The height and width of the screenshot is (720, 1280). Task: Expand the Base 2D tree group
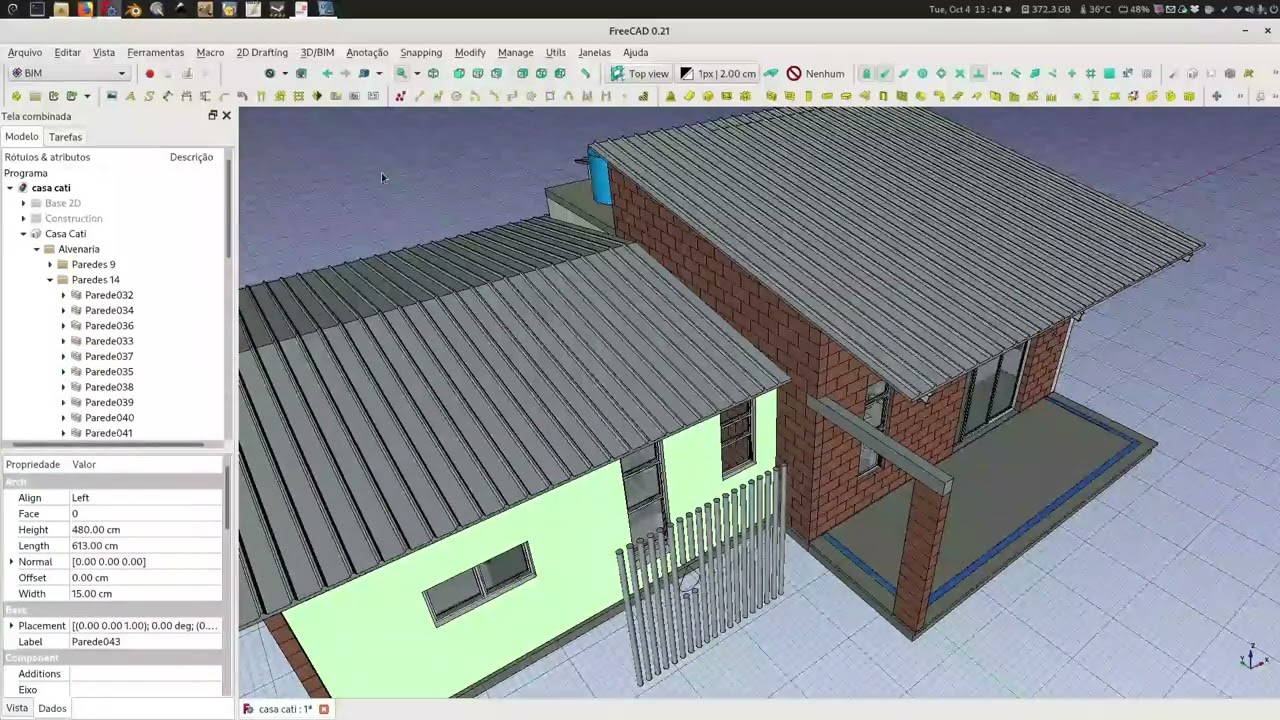(x=23, y=203)
